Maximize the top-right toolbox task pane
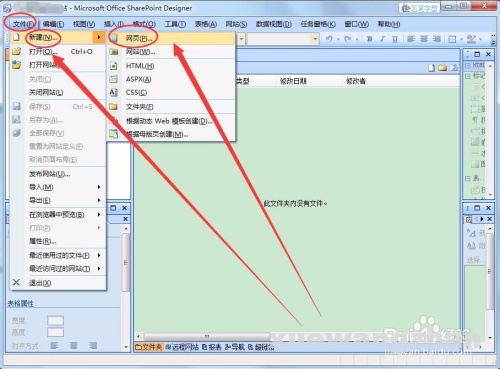This screenshot has height=369, width=500. tap(477, 54)
